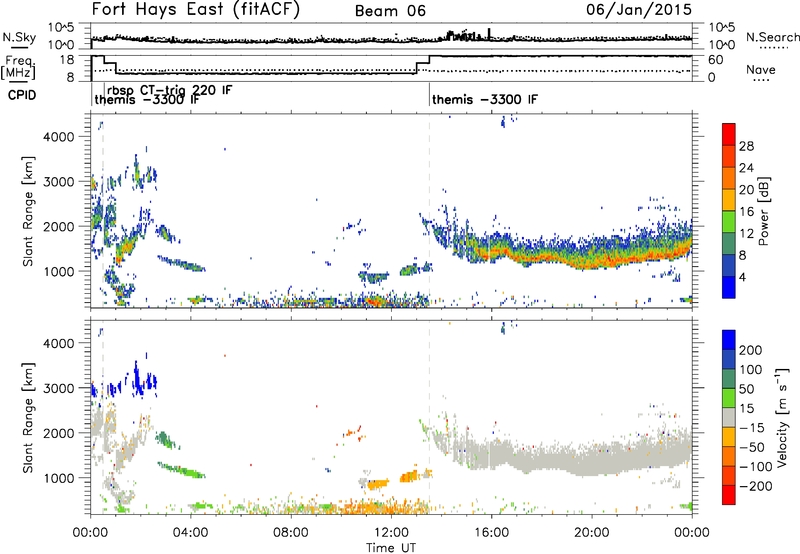800x554 pixels.
Task: Click the '08:00' time tick label
Action: pos(291,533)
